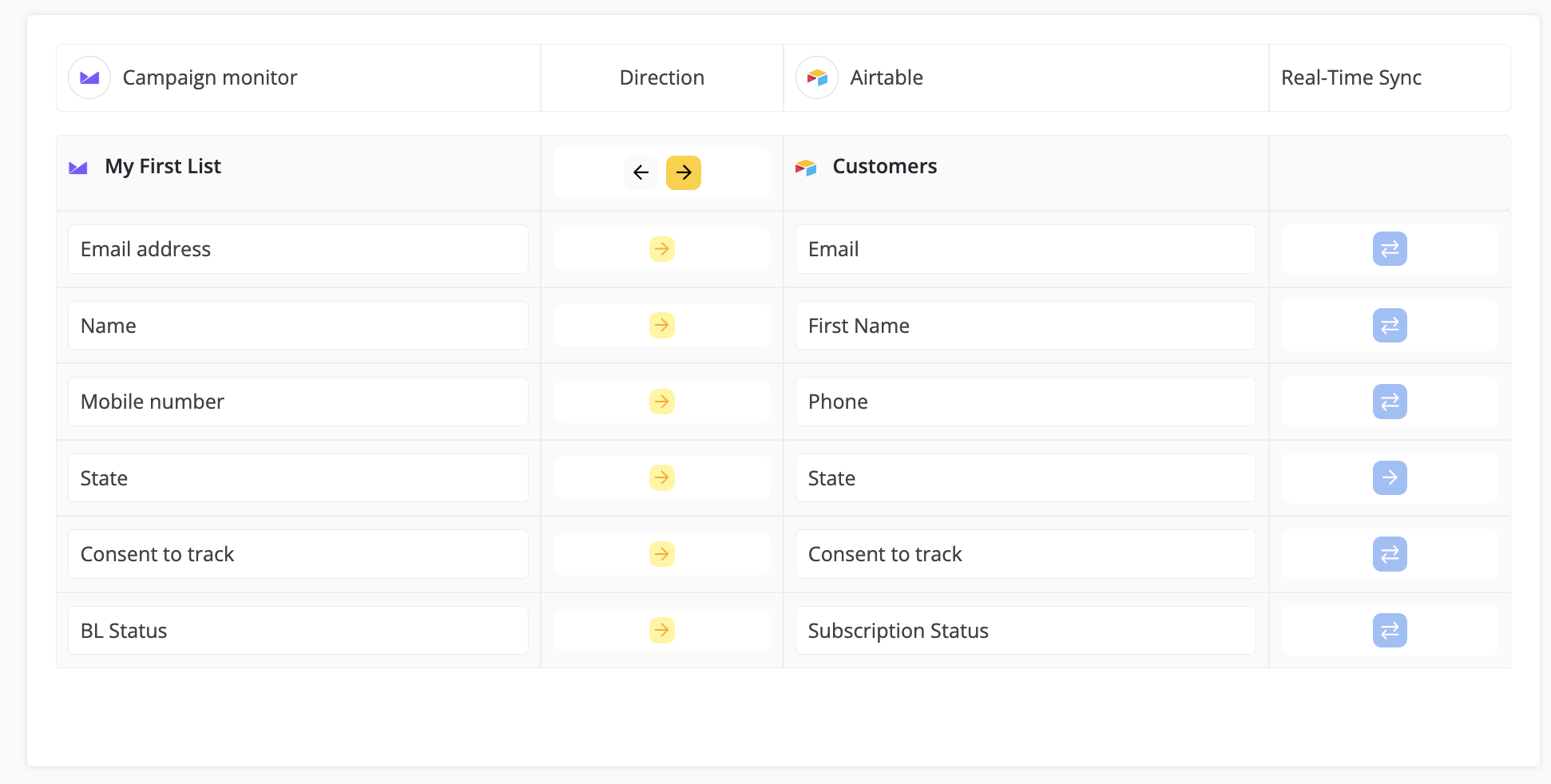Click the Airtable logo icon in header
Screen dimensions: 1551x784
(x=817, y=77)
